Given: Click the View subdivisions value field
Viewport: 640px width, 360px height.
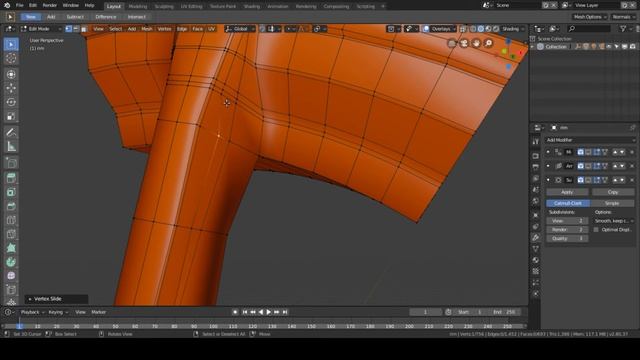Looking at the screenshot, I should (x=567, y=221).
